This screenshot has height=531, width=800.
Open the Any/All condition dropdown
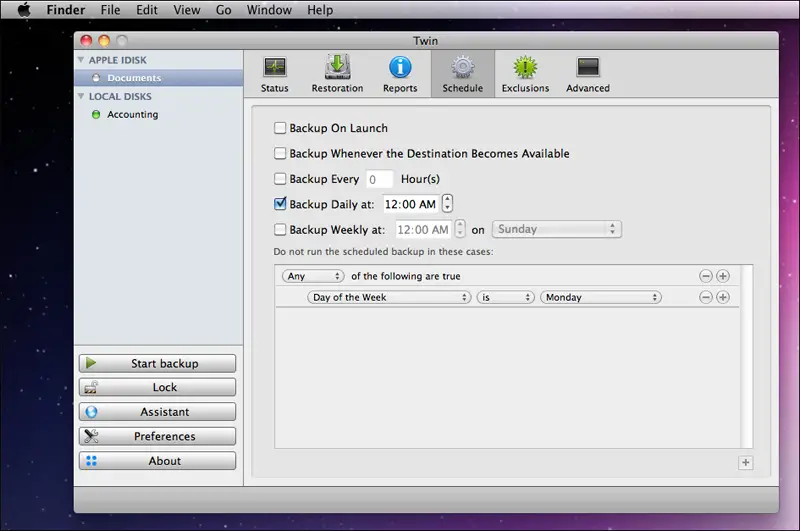[313, 276]
